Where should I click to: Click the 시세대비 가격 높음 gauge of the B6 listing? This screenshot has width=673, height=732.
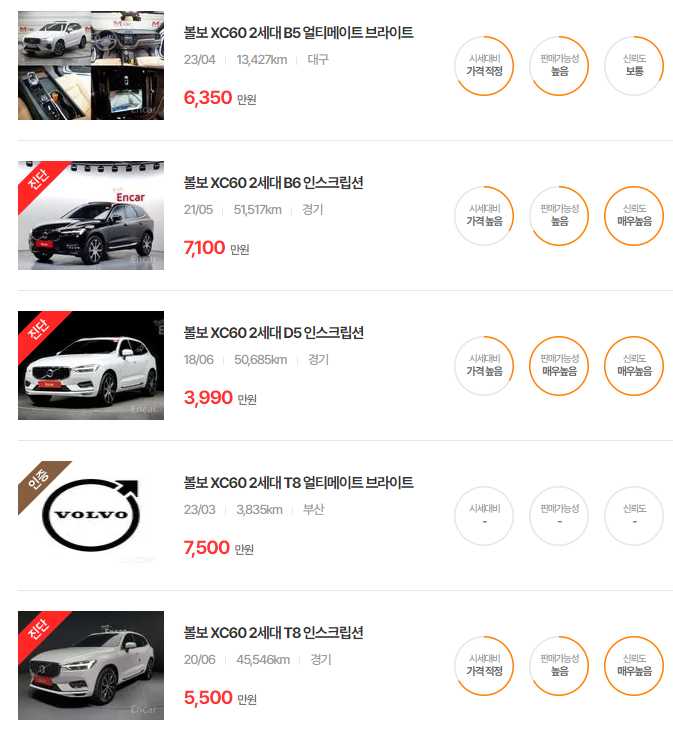[484, 216]
